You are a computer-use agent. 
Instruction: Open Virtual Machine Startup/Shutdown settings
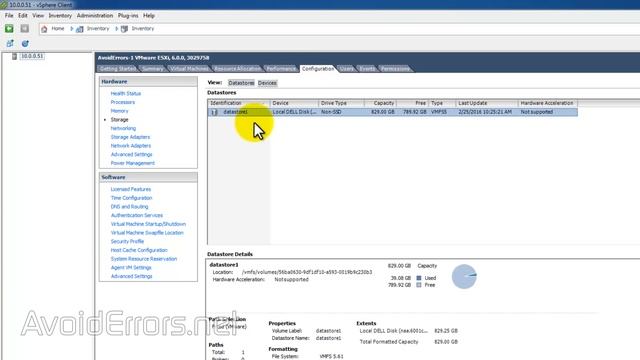tap(148, 224)
